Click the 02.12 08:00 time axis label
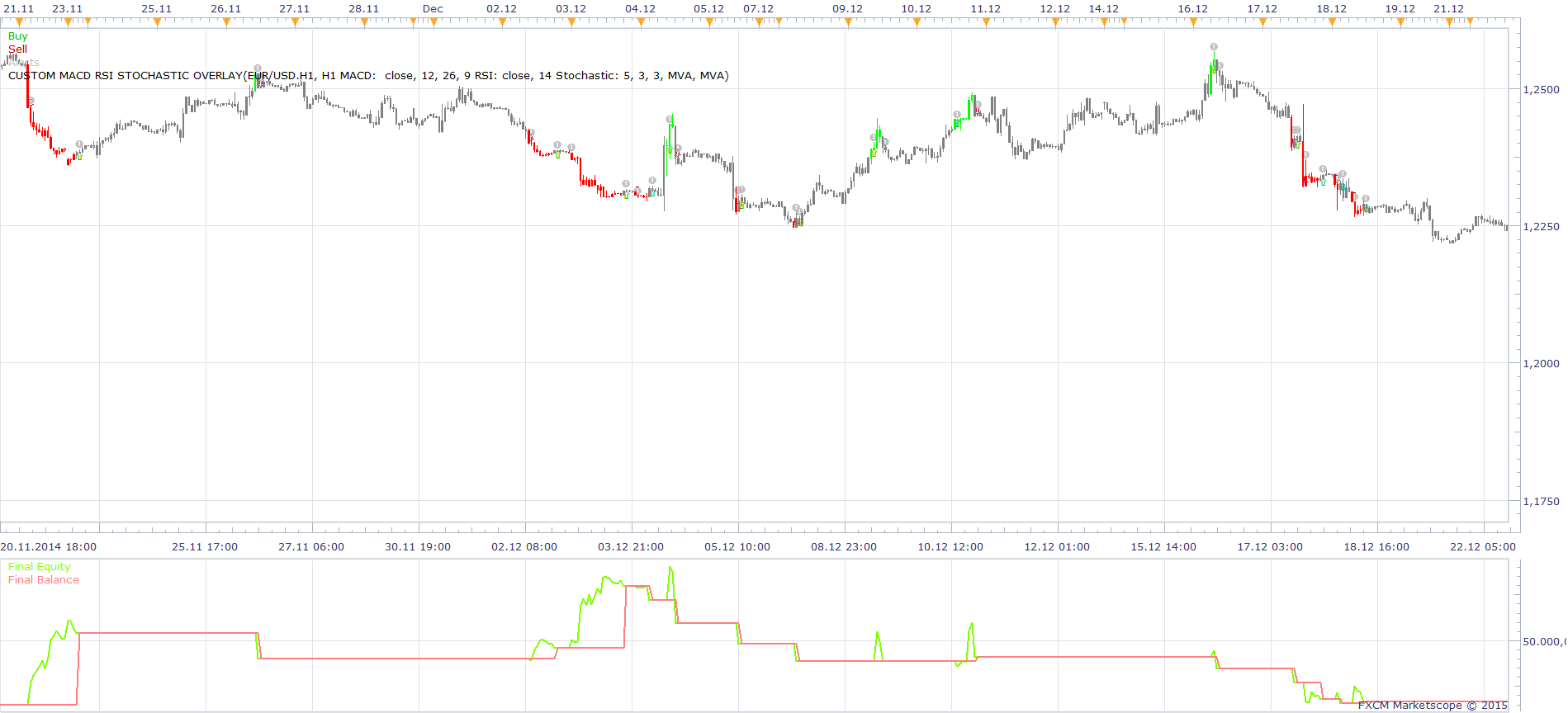Viewport: 1568px width, 713px height. 524,547
